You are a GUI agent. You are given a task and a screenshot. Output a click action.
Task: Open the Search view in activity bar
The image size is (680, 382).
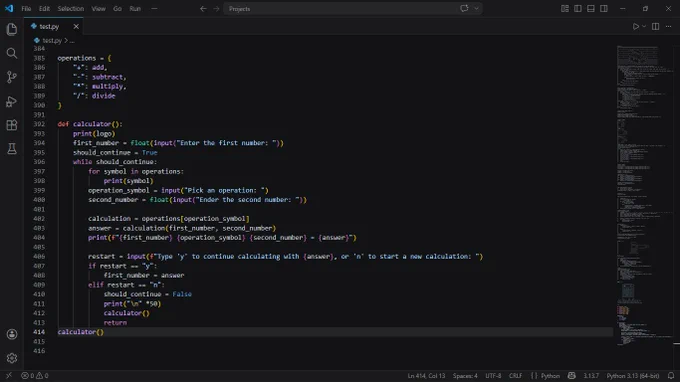12,53
